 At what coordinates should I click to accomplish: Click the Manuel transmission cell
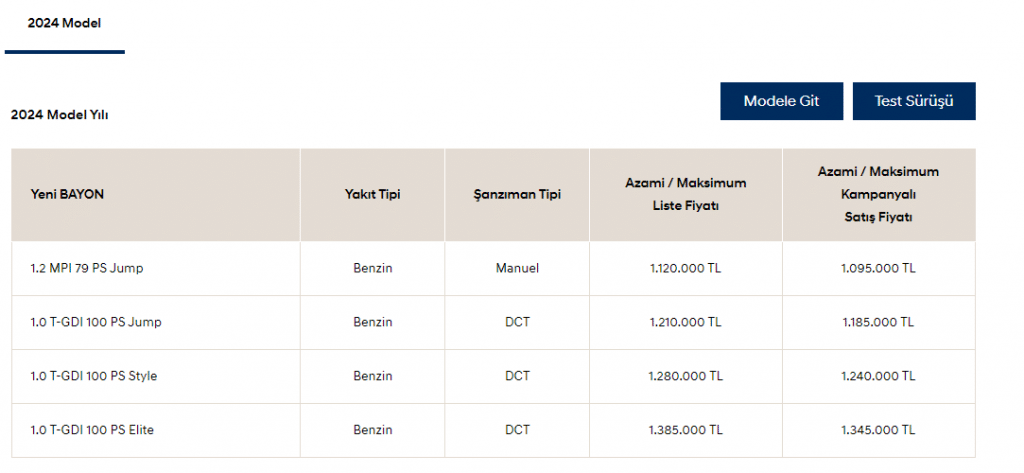(x=517, y=269)
